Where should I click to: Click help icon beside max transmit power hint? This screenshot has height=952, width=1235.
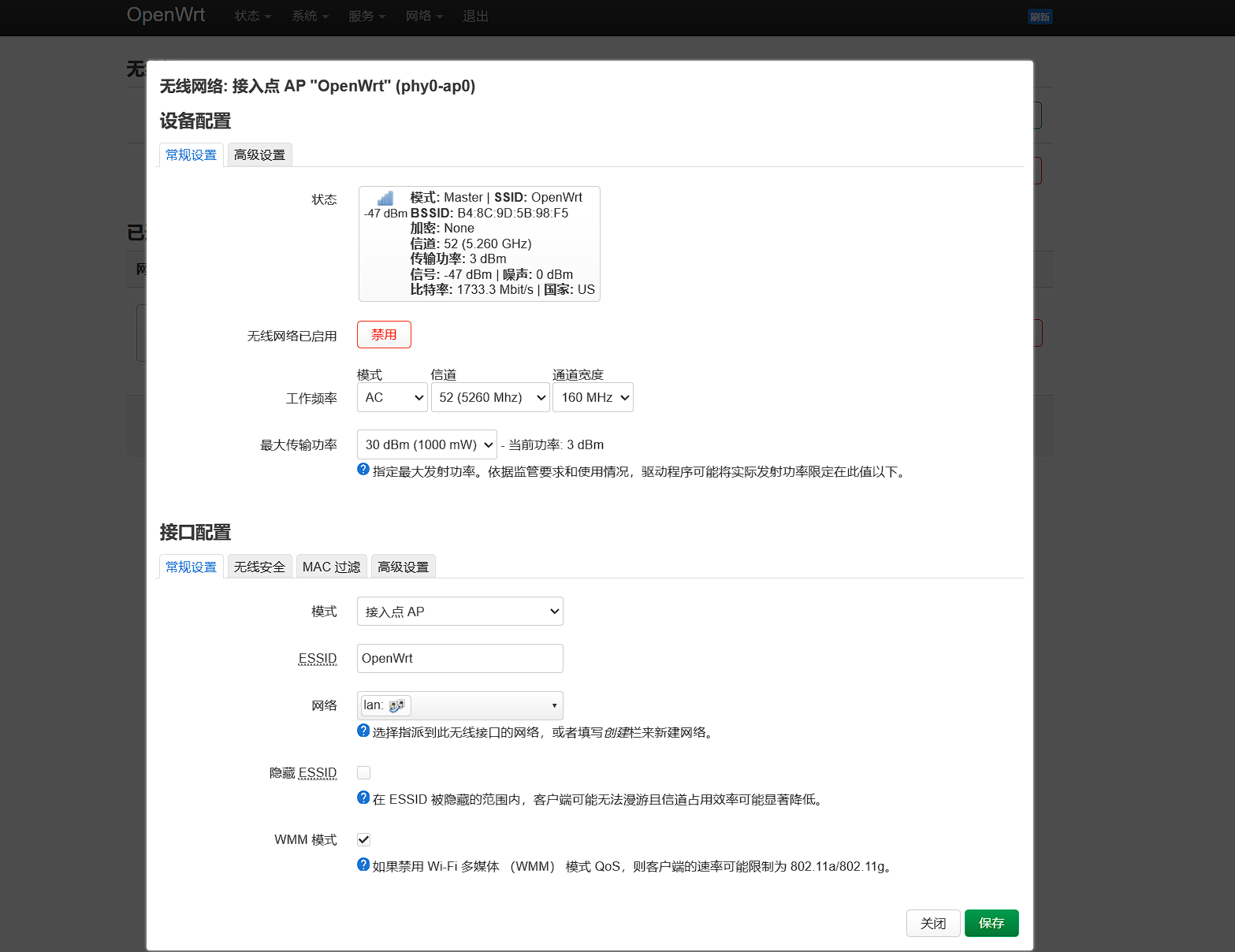point(363,470)
